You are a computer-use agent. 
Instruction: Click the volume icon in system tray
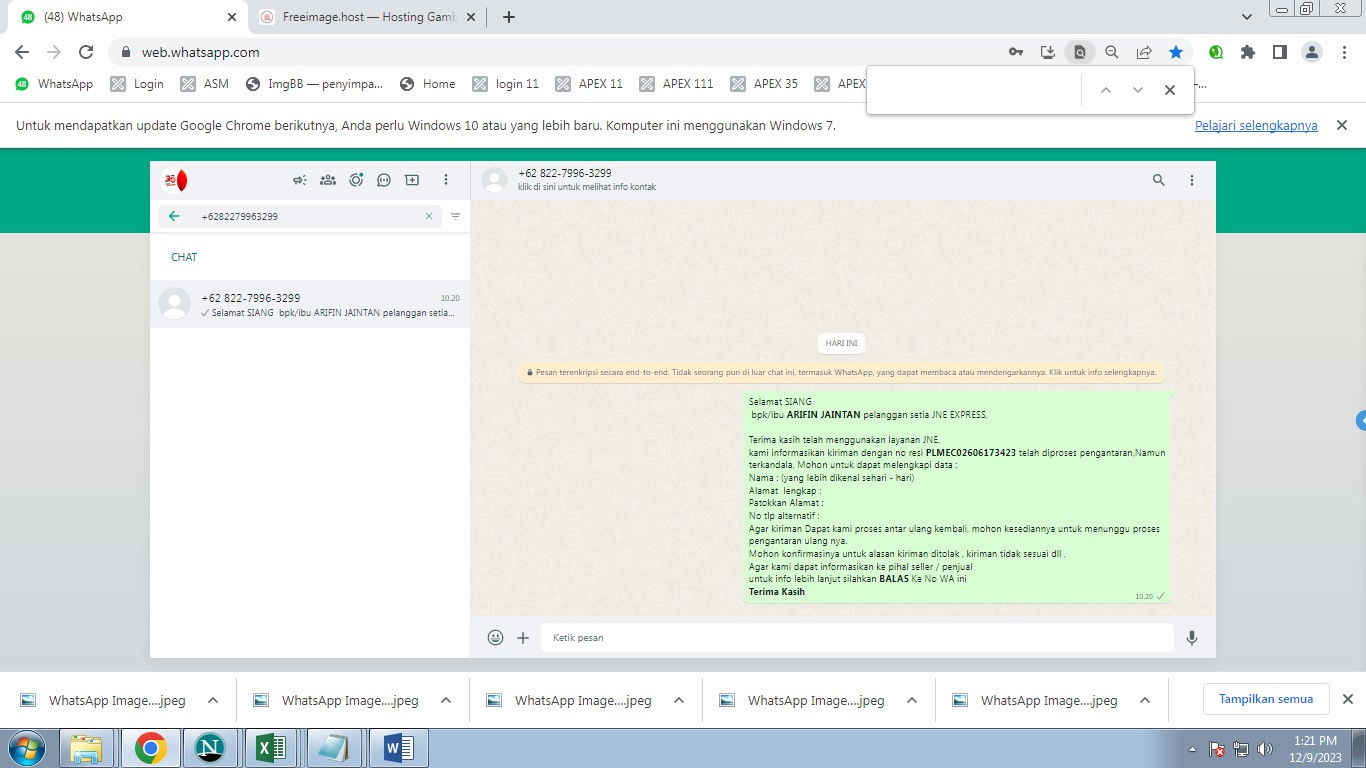coord(1264,749)
